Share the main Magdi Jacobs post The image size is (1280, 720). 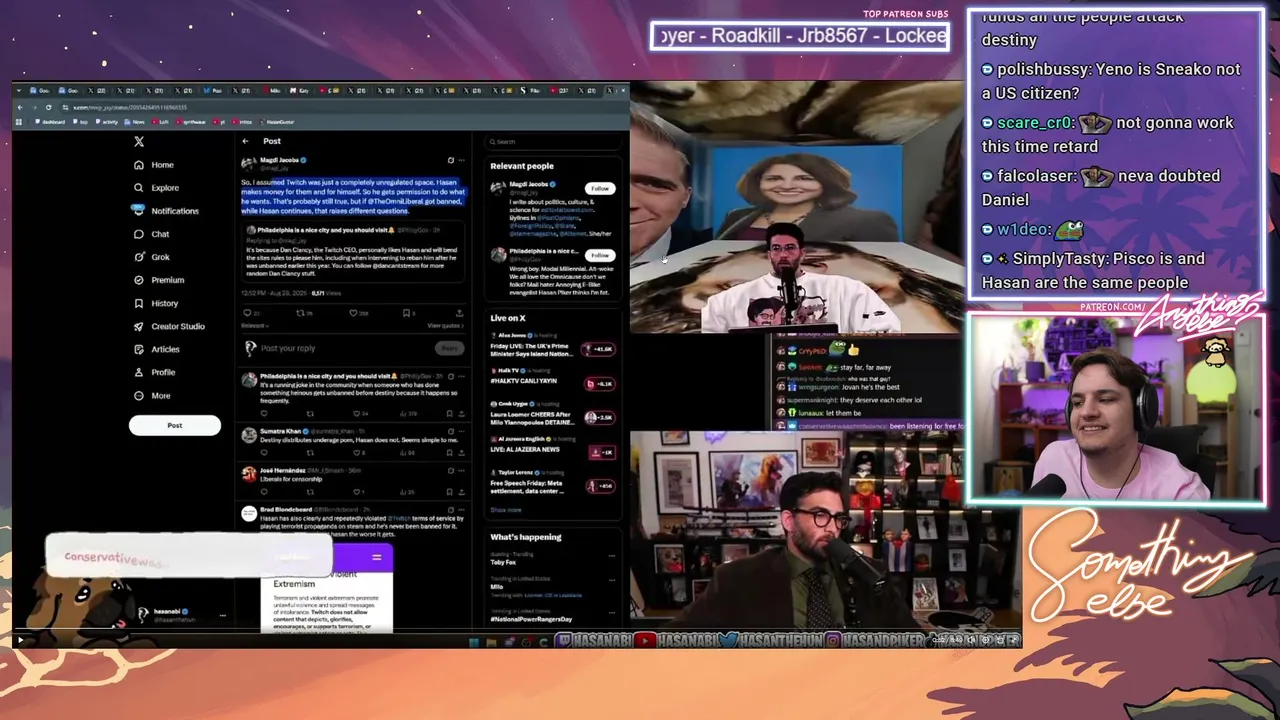(x=459, y=313)
